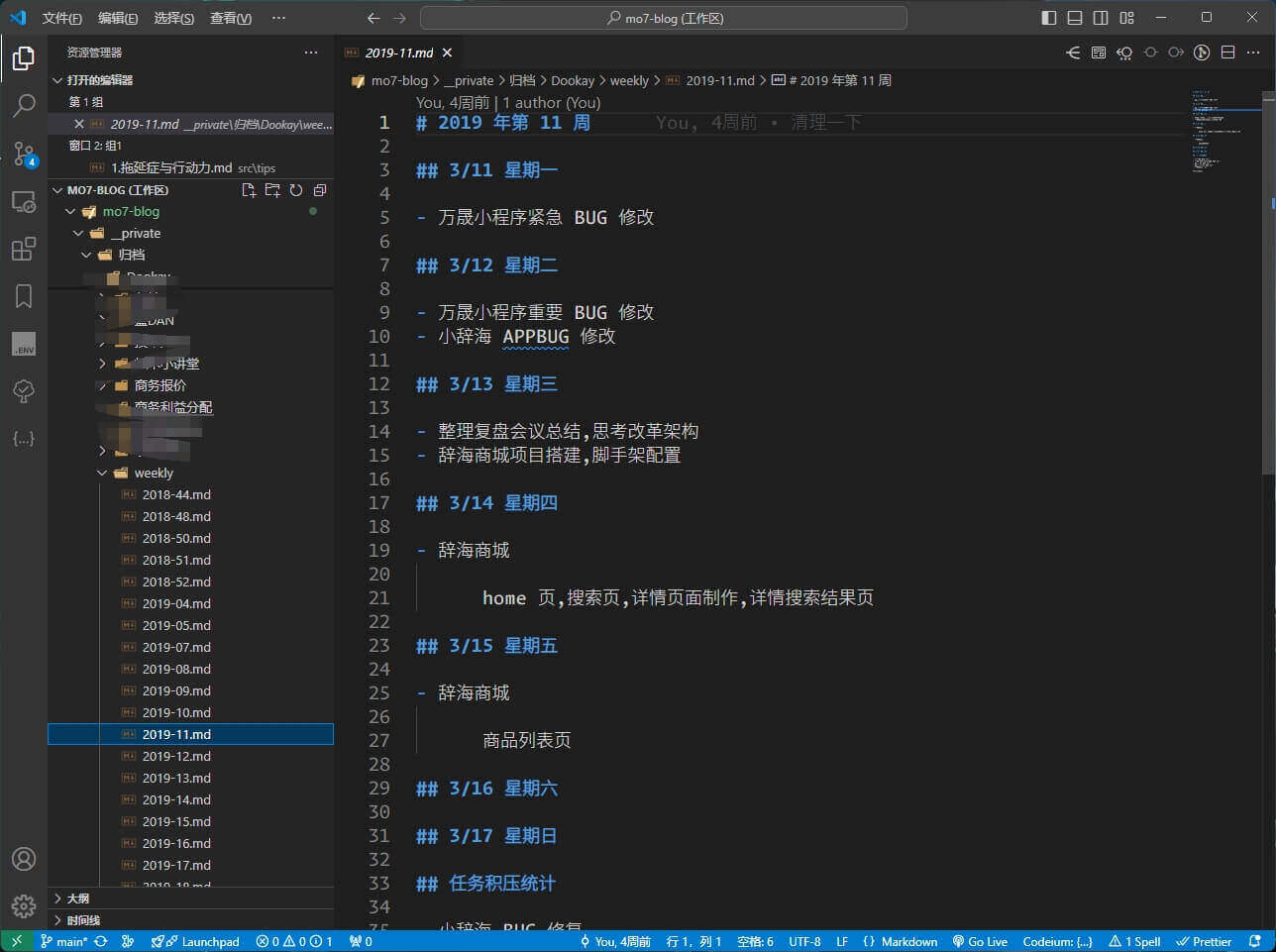Go forward using title bar arrow
Screen dimensions: 1276x952
(399, 18)
